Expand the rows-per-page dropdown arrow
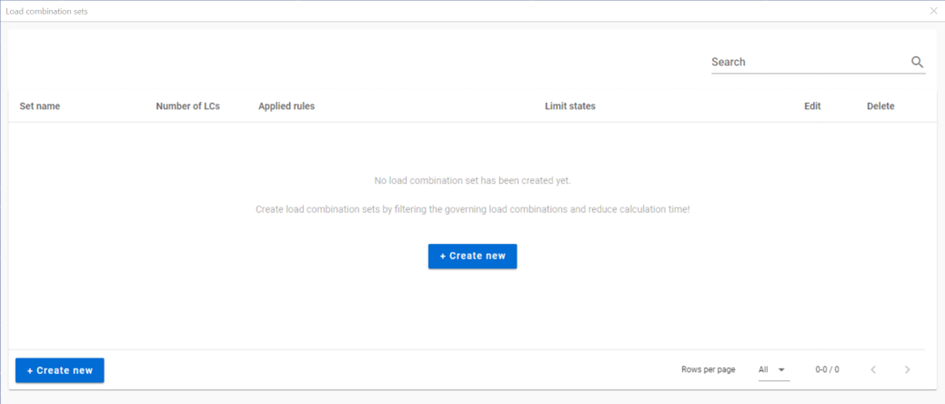The height and width of the screenshot is (404, 945). 782,370
